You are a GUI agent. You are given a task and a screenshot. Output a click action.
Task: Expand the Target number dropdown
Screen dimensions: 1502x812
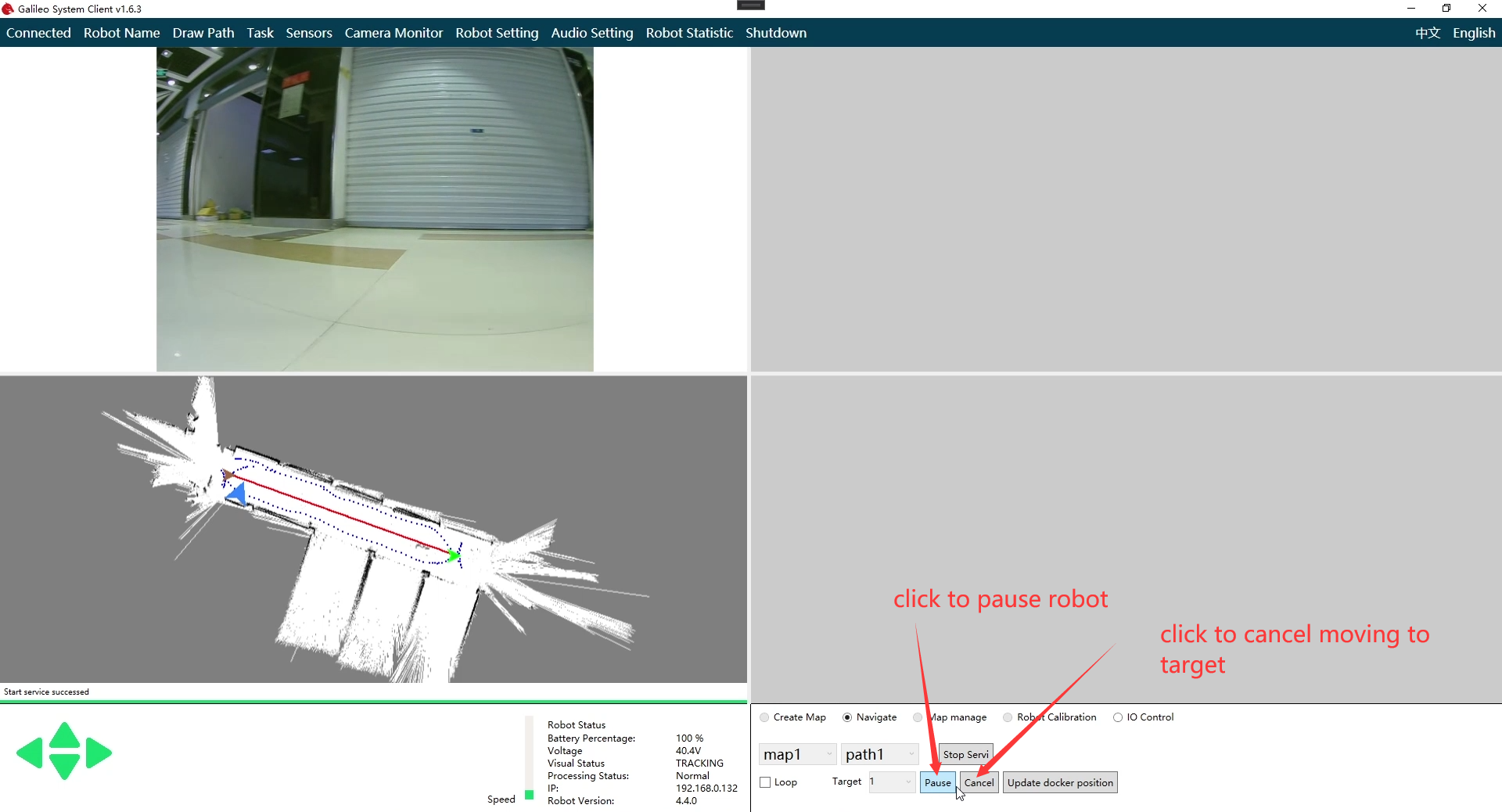tap(907, 781)
